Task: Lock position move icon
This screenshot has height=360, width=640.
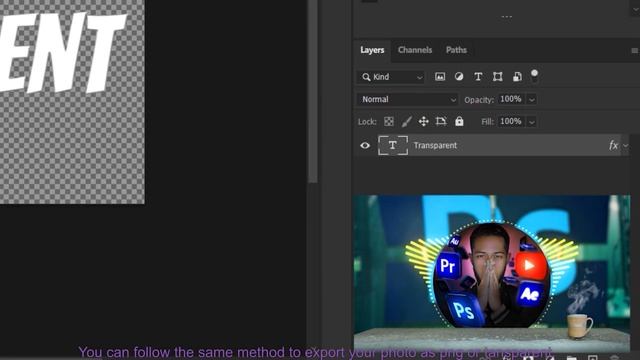Action: click(424, 121)
